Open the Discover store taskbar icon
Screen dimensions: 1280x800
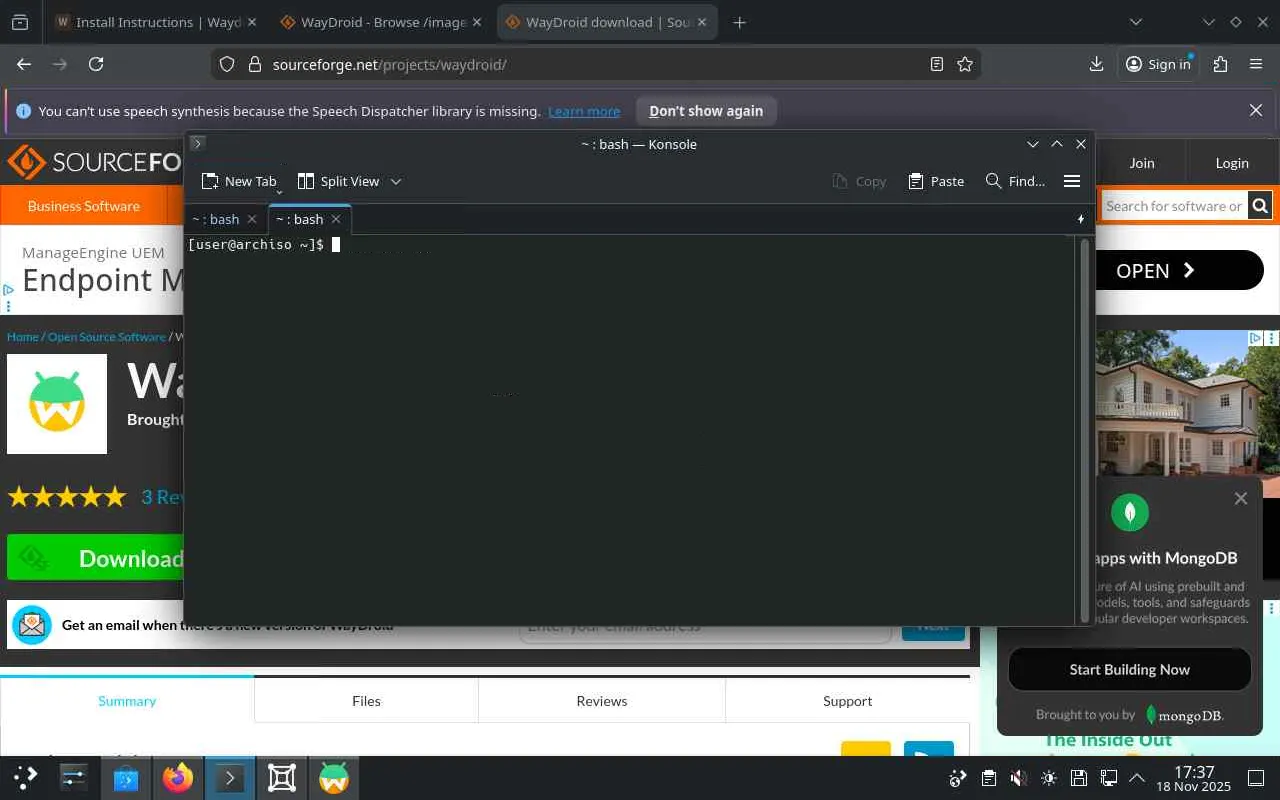pos(126,777)
